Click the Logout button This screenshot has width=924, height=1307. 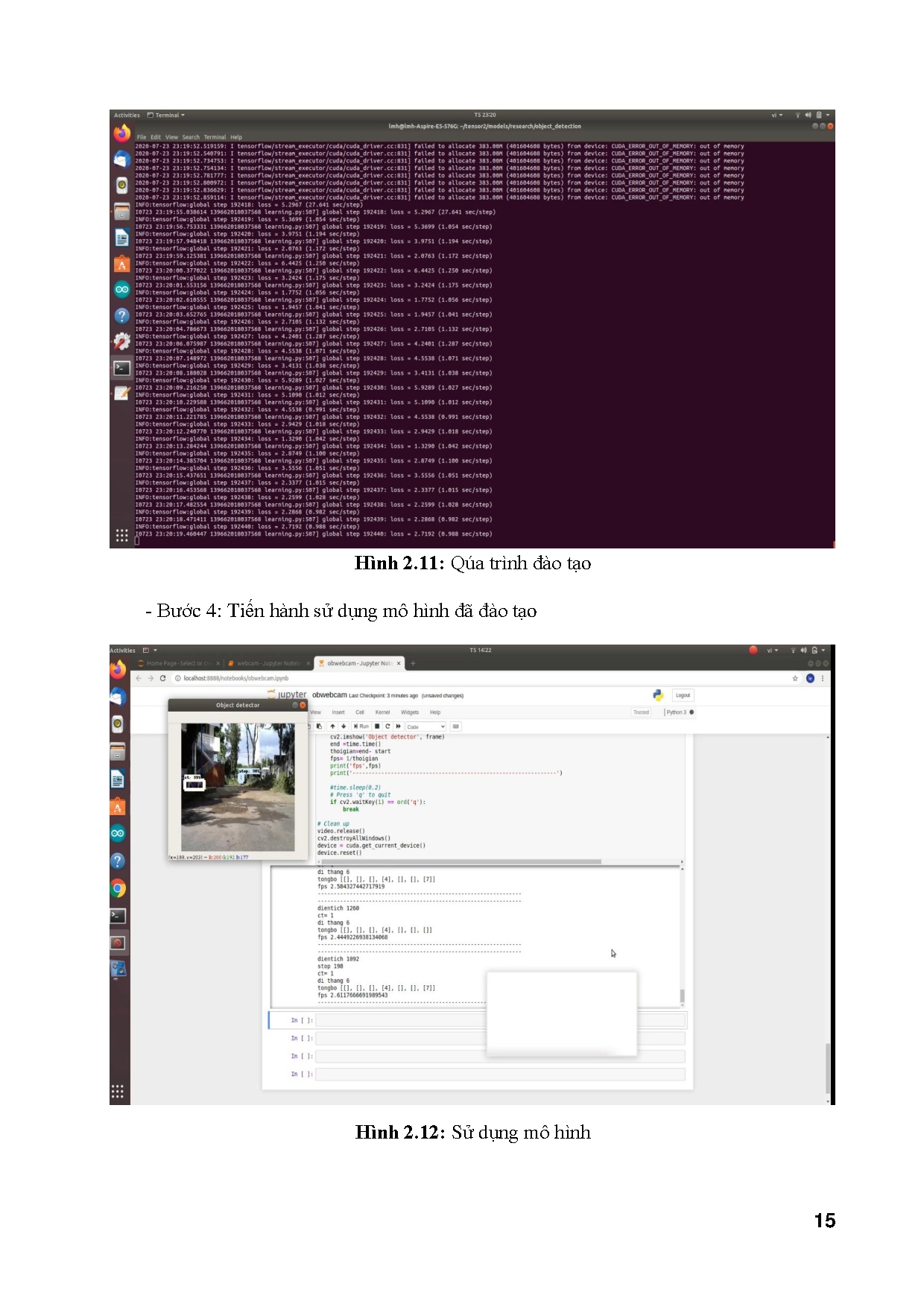tap(683, 695)
